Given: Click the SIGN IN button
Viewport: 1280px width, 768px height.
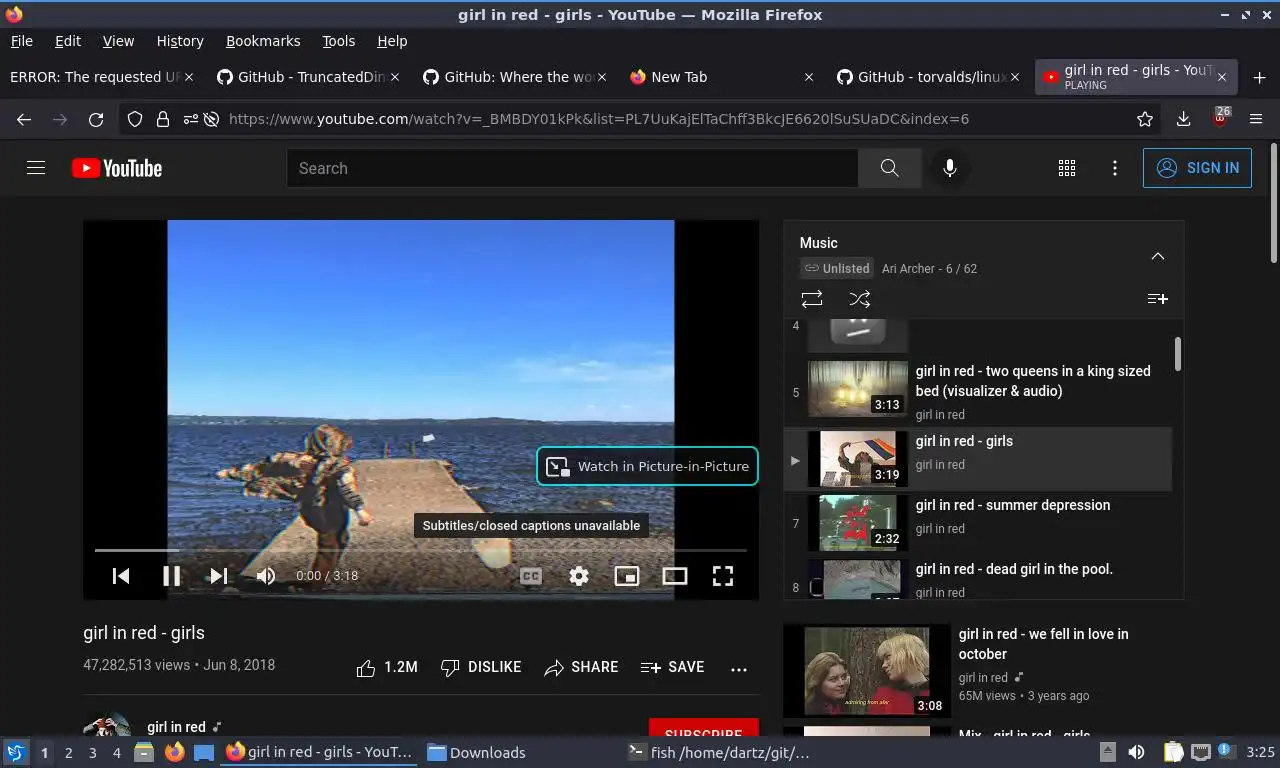Looking at the screenshot, I should coord(1197,168).
